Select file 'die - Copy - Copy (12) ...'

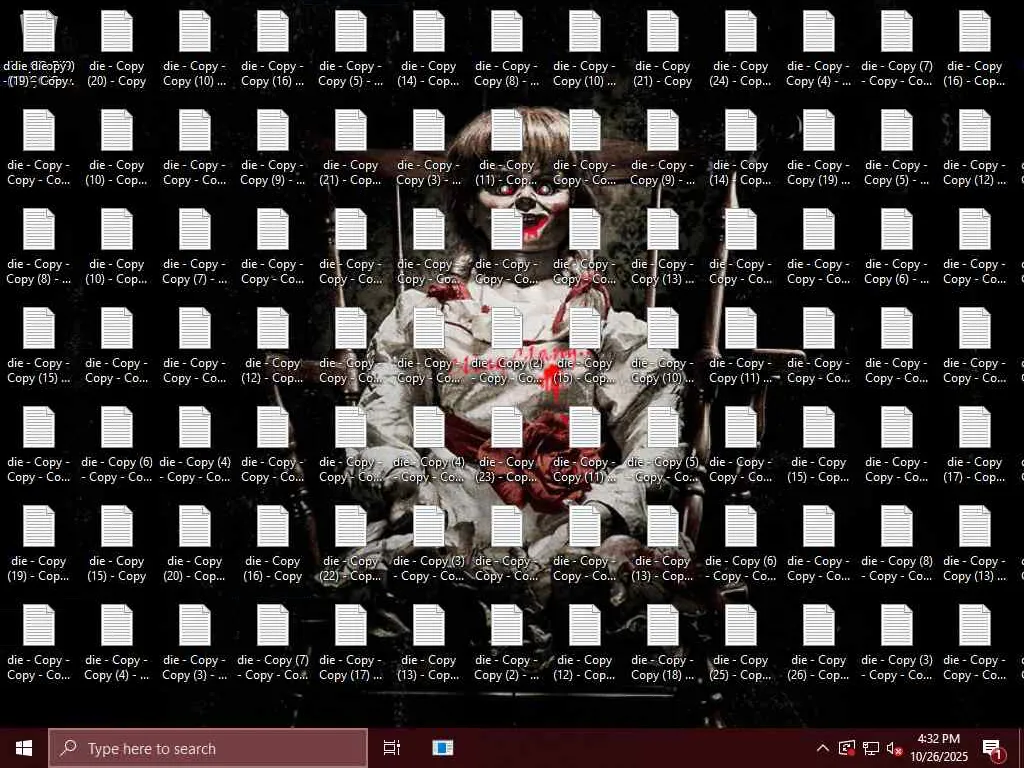(975, 149)
